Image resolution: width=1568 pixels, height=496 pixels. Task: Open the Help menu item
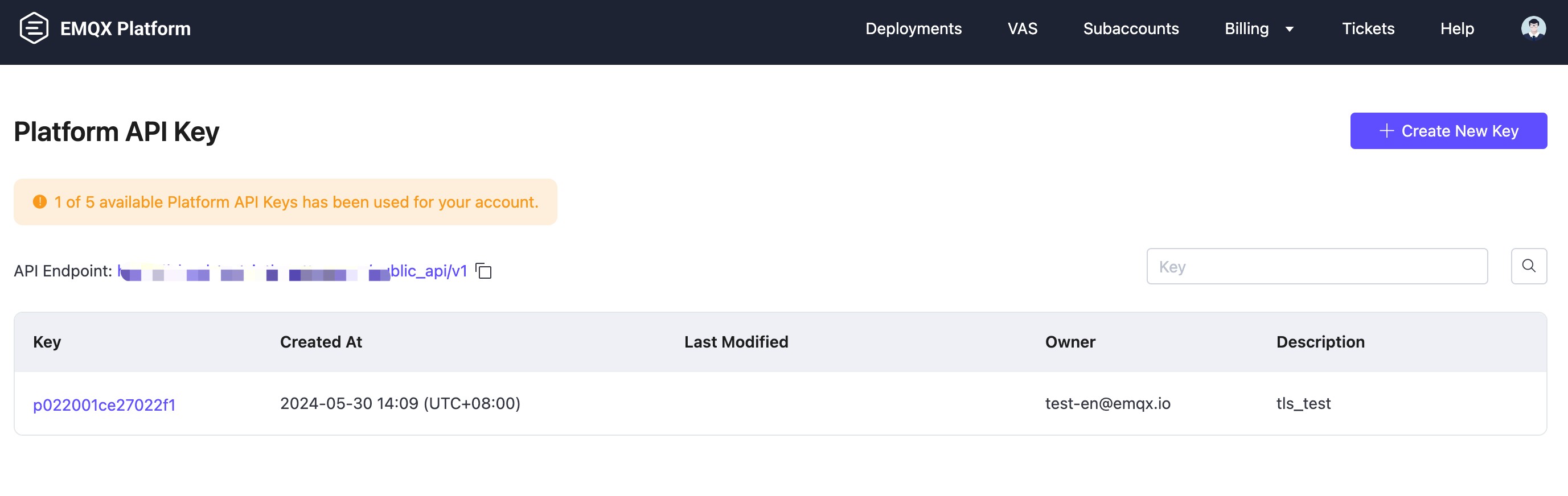[x=1456, y=28]
